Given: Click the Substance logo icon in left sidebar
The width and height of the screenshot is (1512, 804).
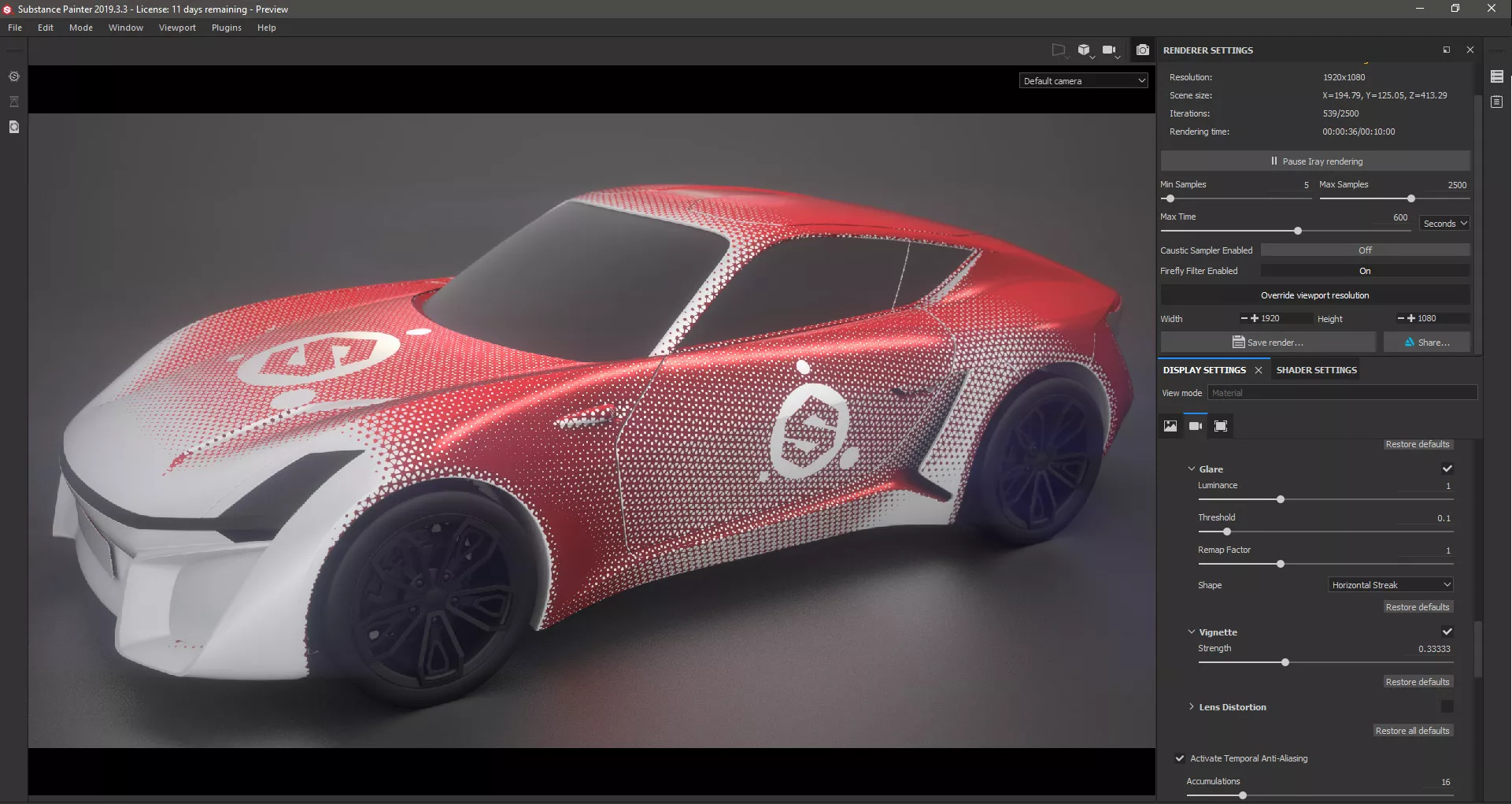Looking at the screenshot, I should click(x=13, y=76).
